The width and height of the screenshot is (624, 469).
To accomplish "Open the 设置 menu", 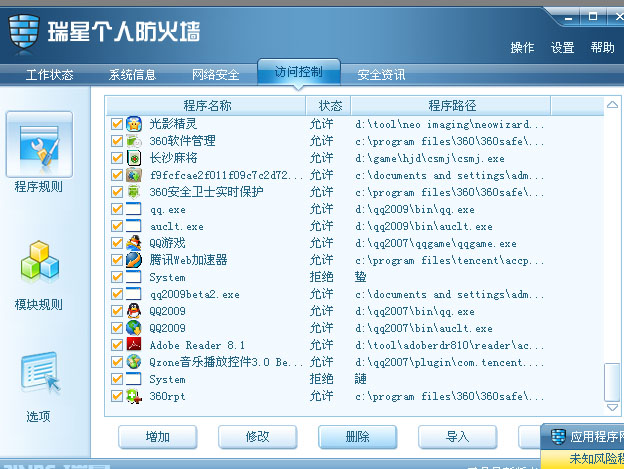I will 562,48.
